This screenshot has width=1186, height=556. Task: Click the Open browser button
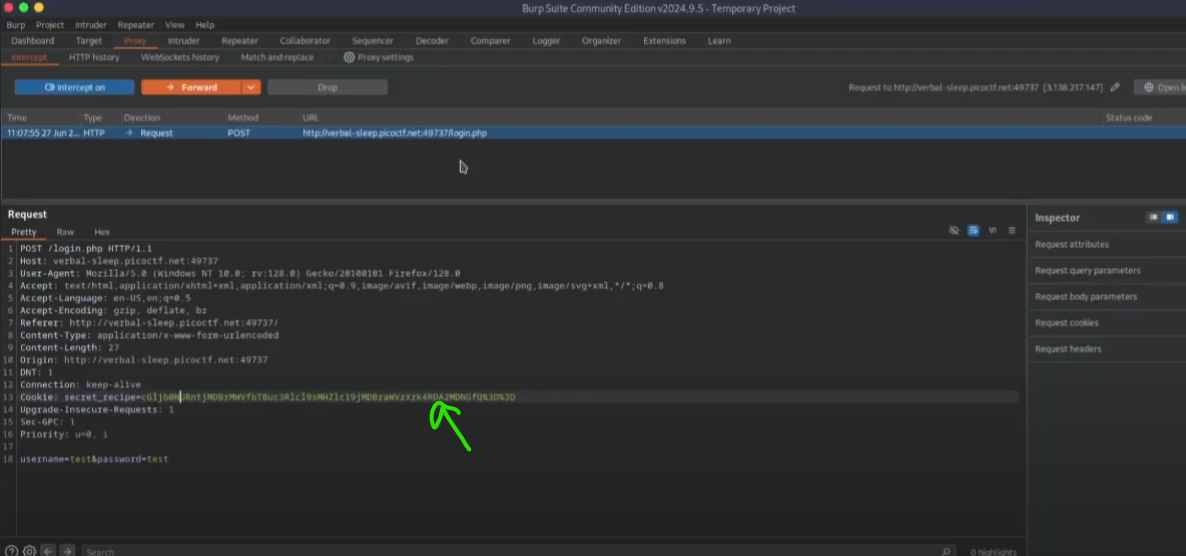coord(1160,88)
